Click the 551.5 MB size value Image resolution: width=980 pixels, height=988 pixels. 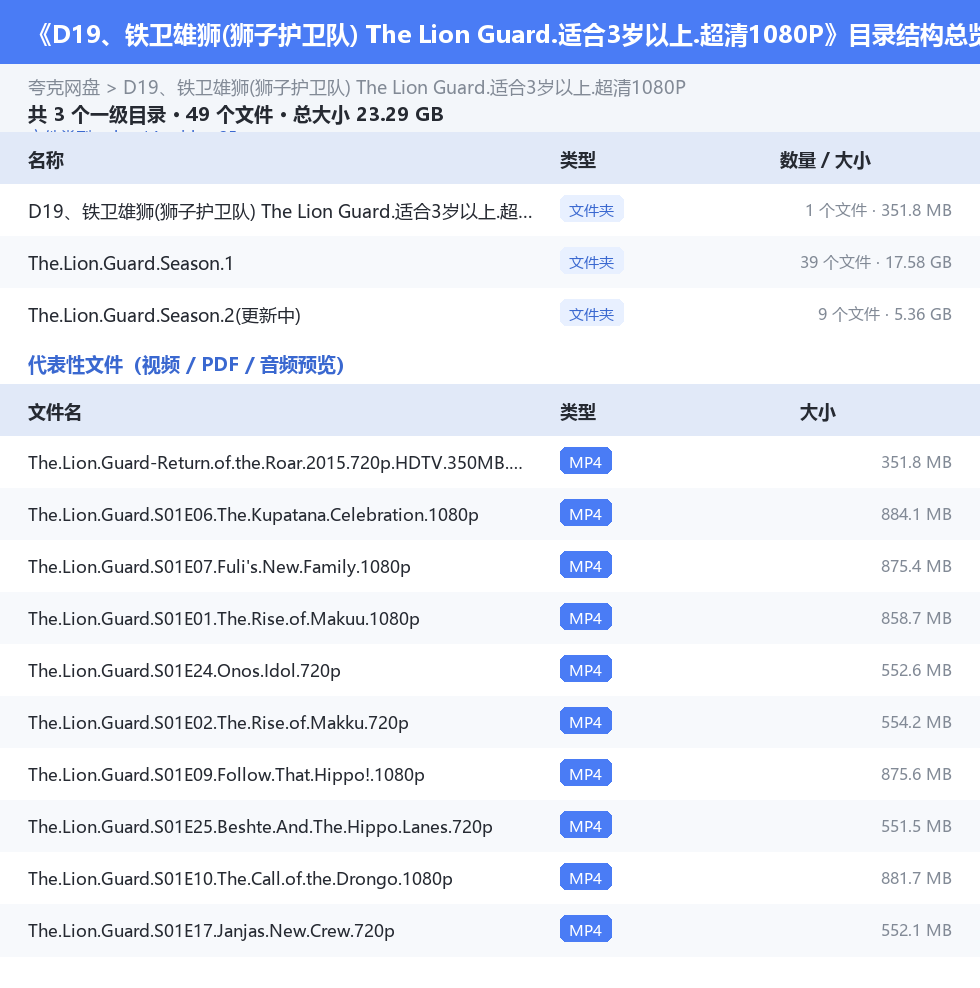coord(916,826)
